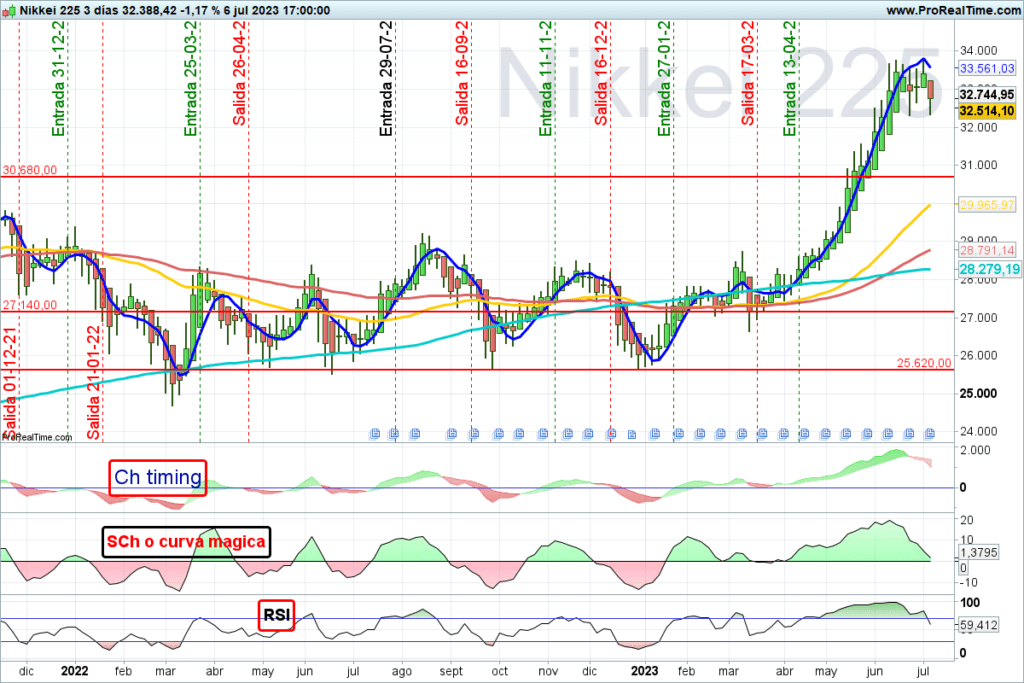Click the Salida 26-04-2 vertical marker label
This screenshot has height=683, width=1024.
coord(240,73)
